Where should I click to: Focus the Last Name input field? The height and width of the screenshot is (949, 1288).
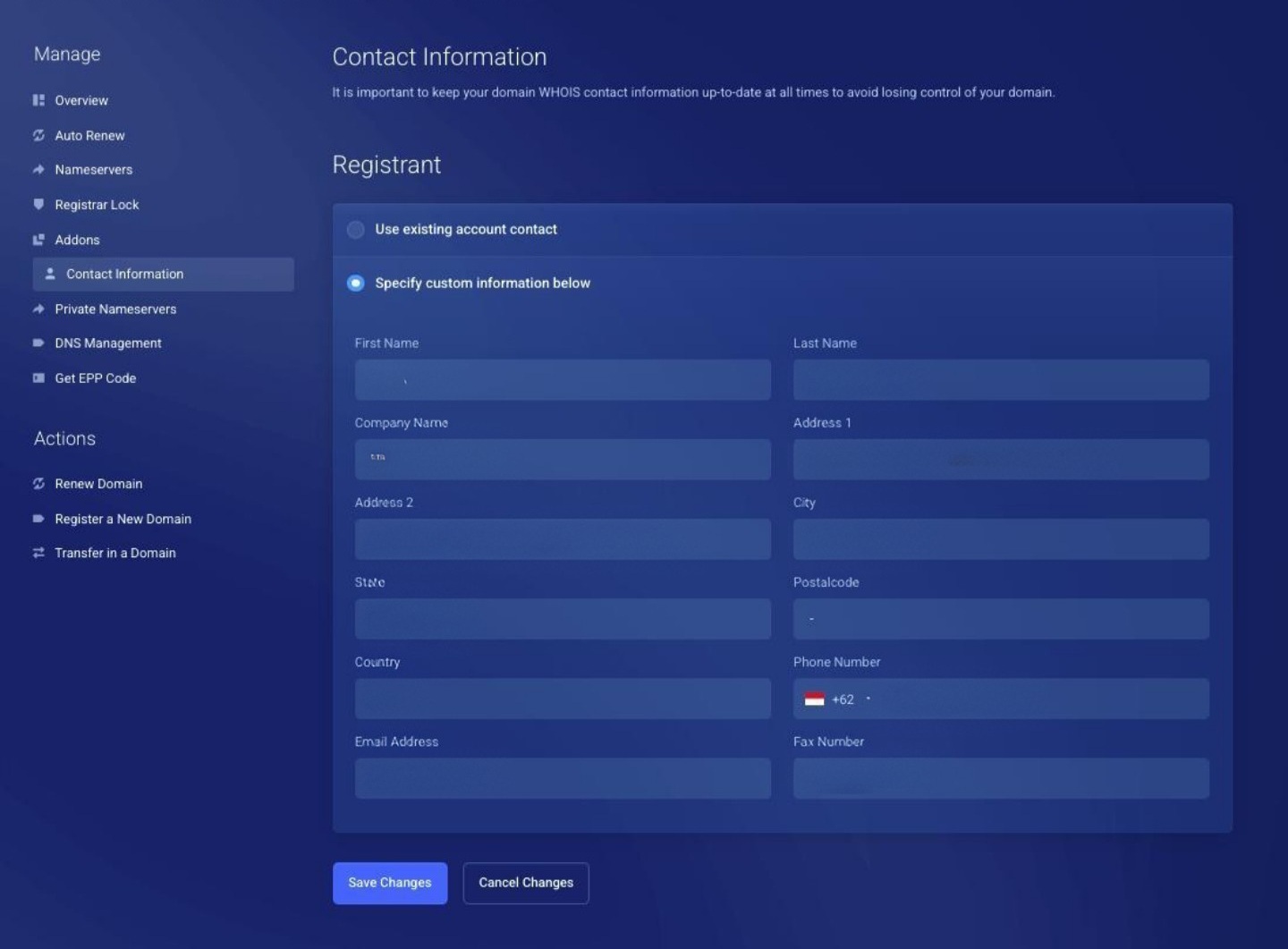[x=1001, y=380]
